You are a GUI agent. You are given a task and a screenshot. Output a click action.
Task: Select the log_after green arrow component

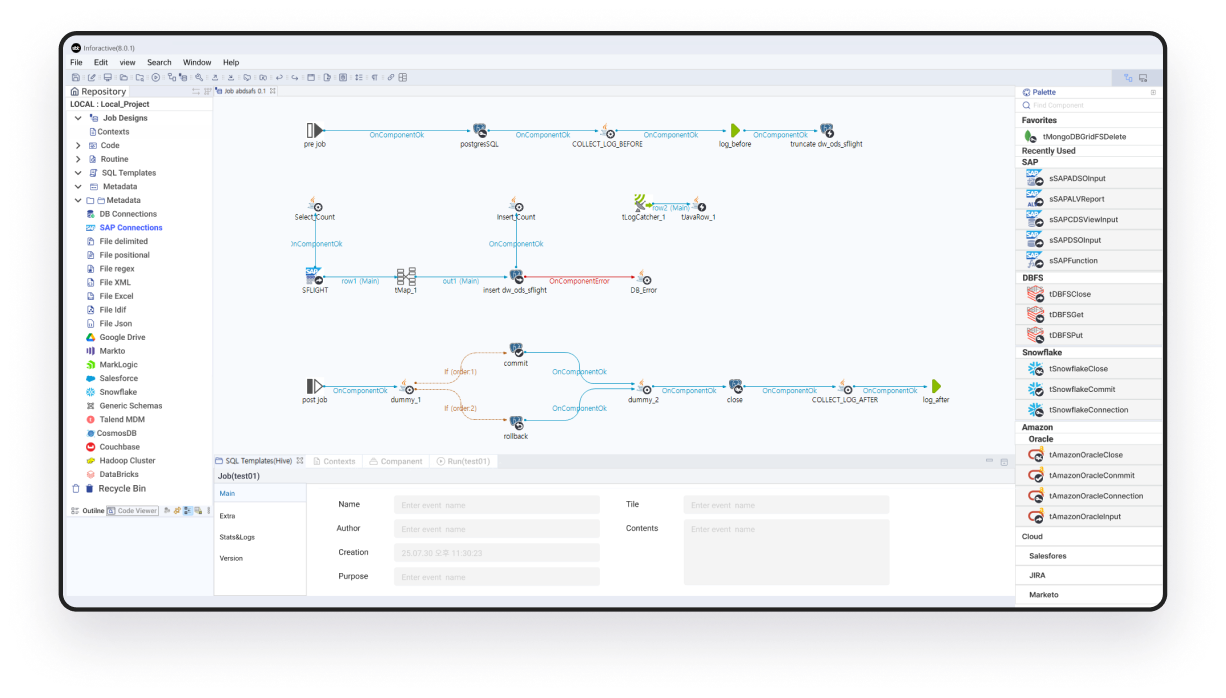click(936, 387)
